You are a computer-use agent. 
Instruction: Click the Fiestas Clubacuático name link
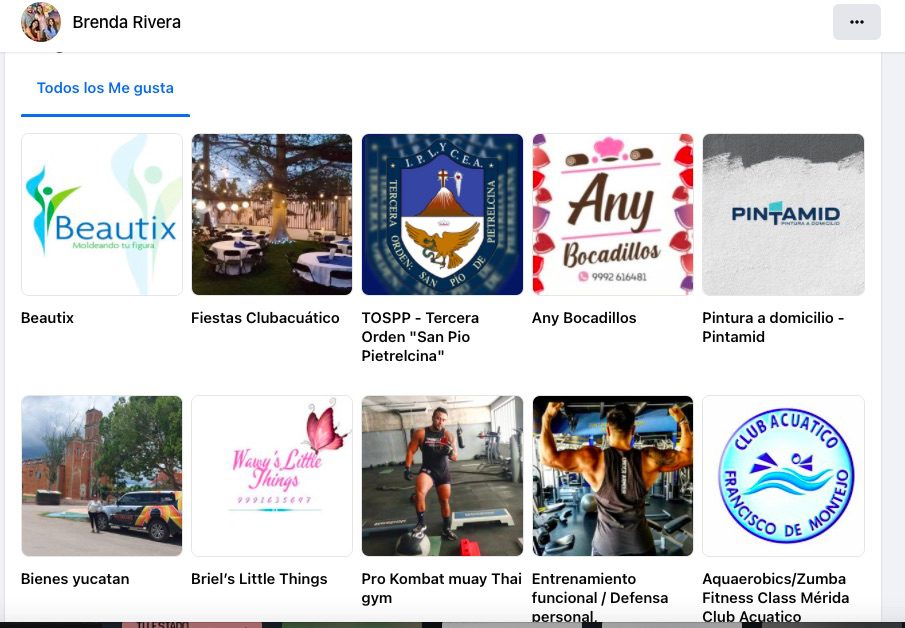tap(265, 318)
